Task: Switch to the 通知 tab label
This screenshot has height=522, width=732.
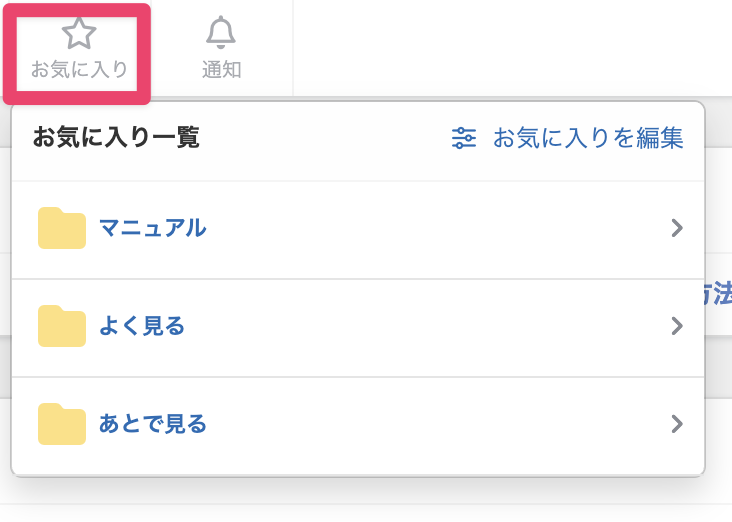Action: point(221,70)
